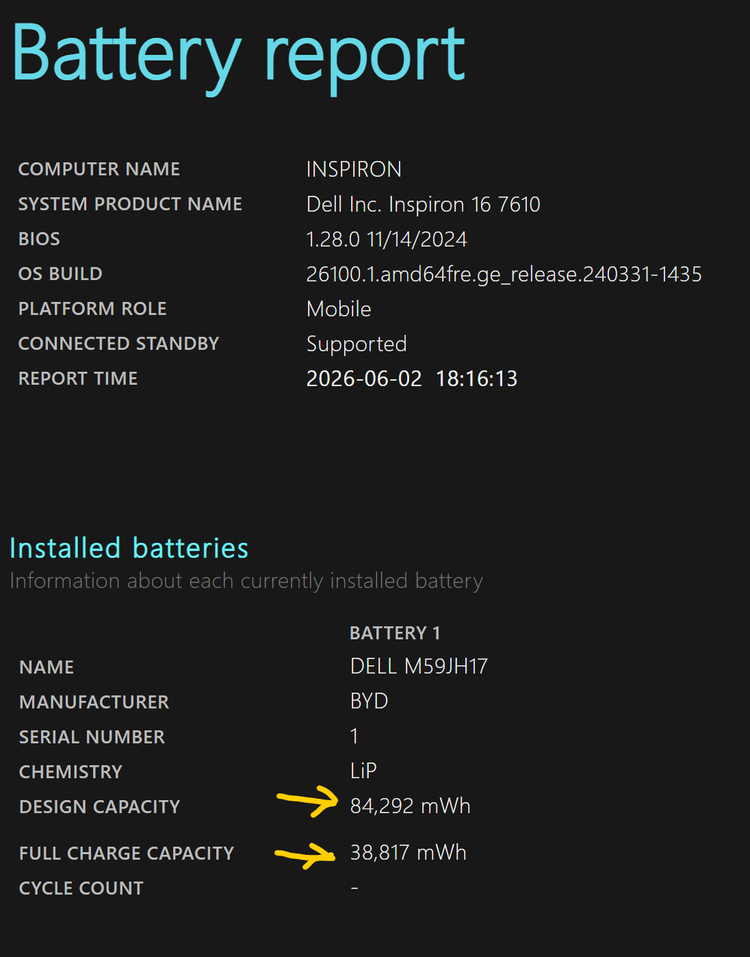Viewport: 750px width, 957px height.
Task: Select full charge capacity '38,817 mWh'
Action: [x=408, y=853]
